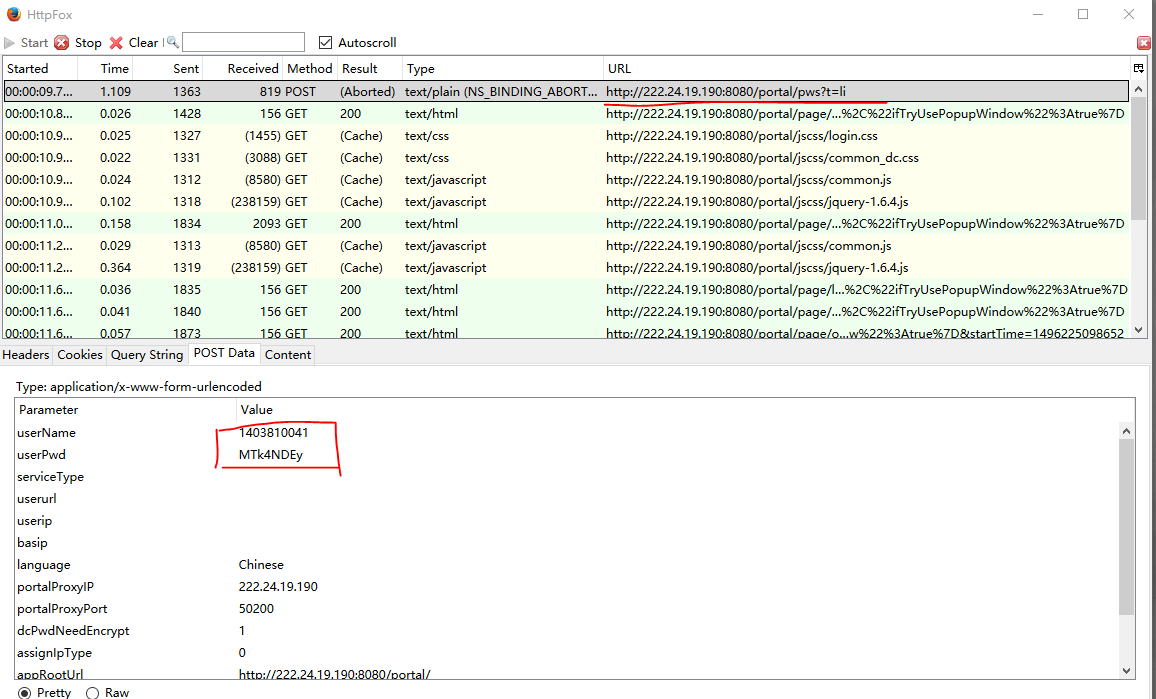Switch to the POST Data tab
This screenshot has height=699, width=1156.
tap(224, 353)
